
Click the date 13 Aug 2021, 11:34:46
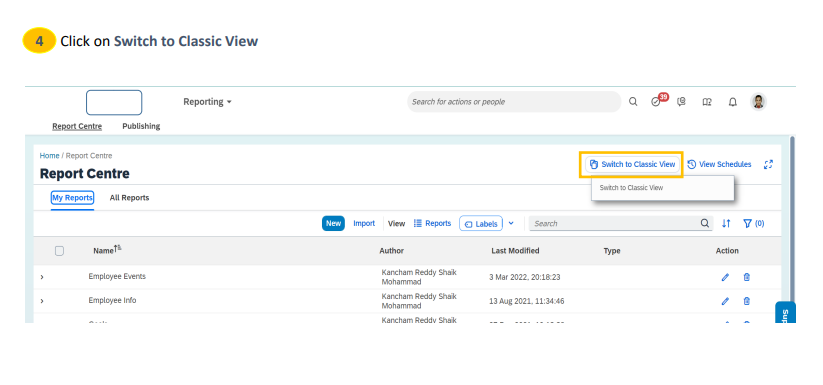(x=526, y=301)
